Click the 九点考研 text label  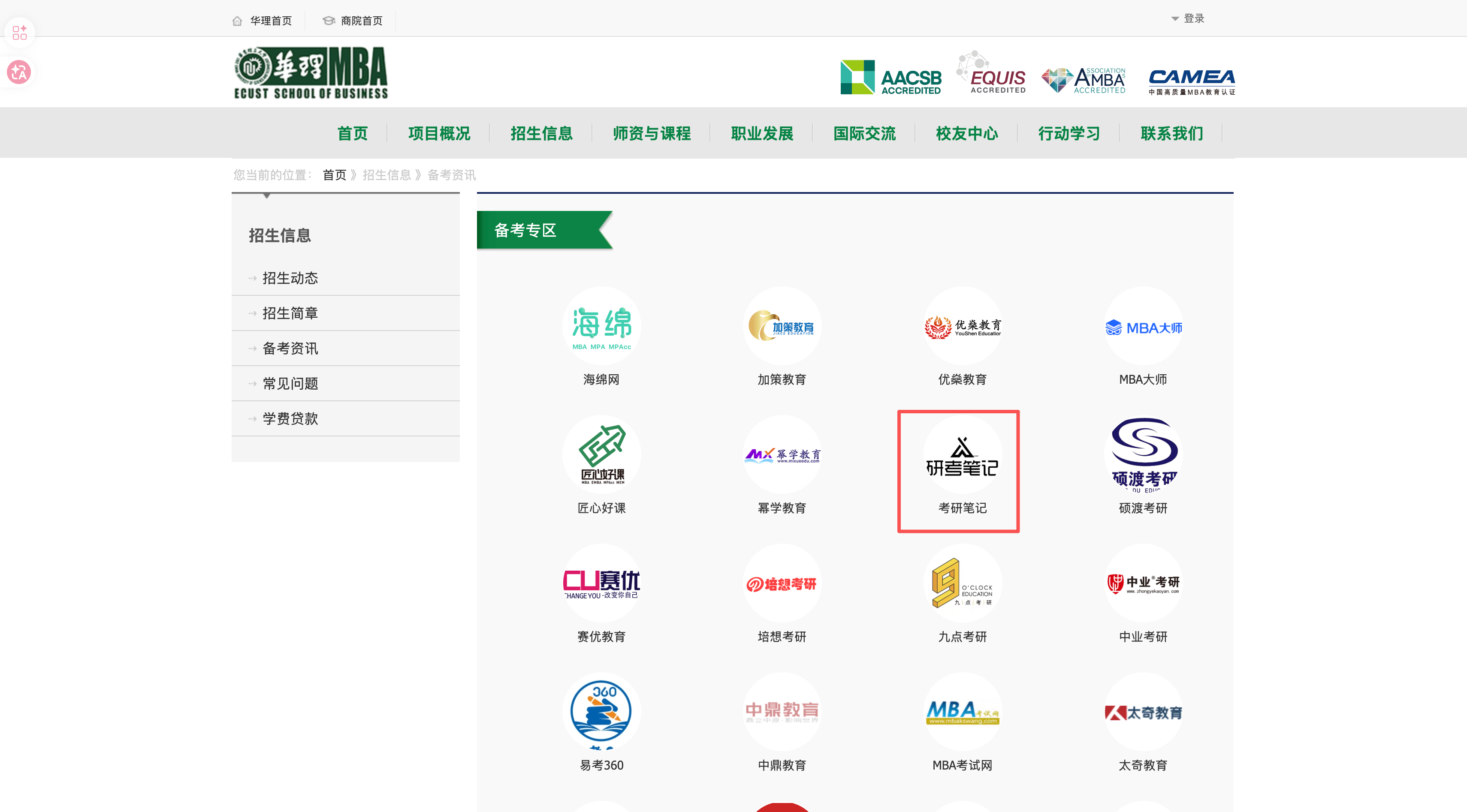pos(963,637)
